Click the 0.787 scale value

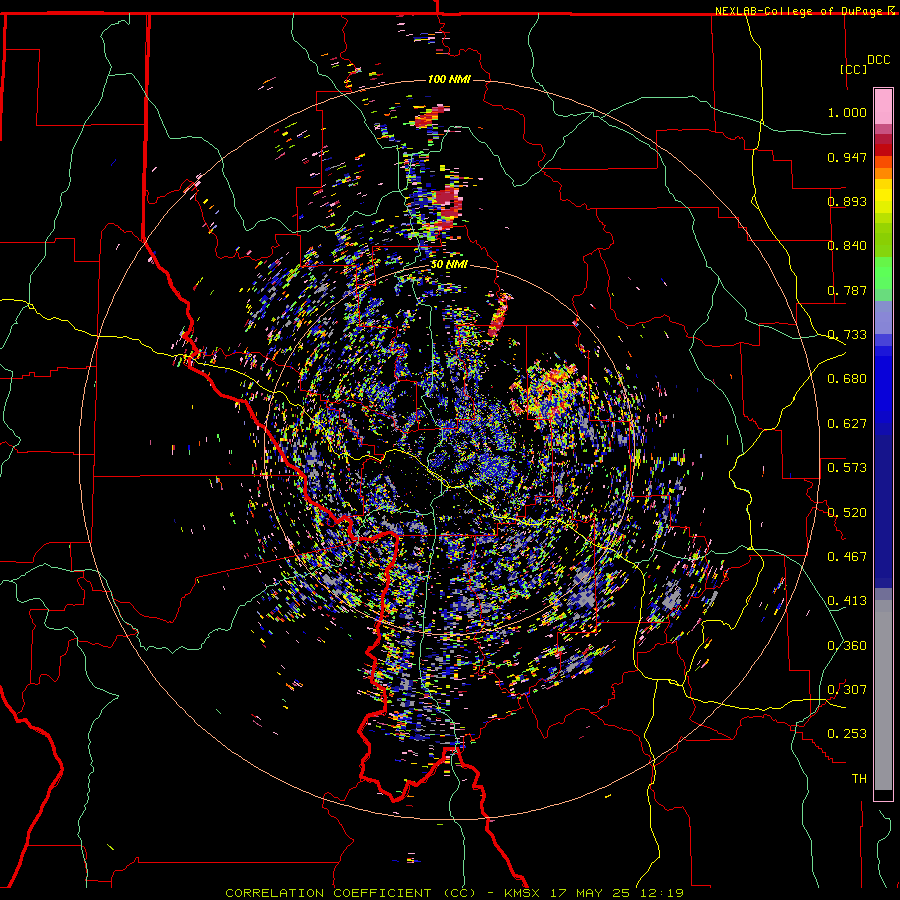tap(847, 290)
